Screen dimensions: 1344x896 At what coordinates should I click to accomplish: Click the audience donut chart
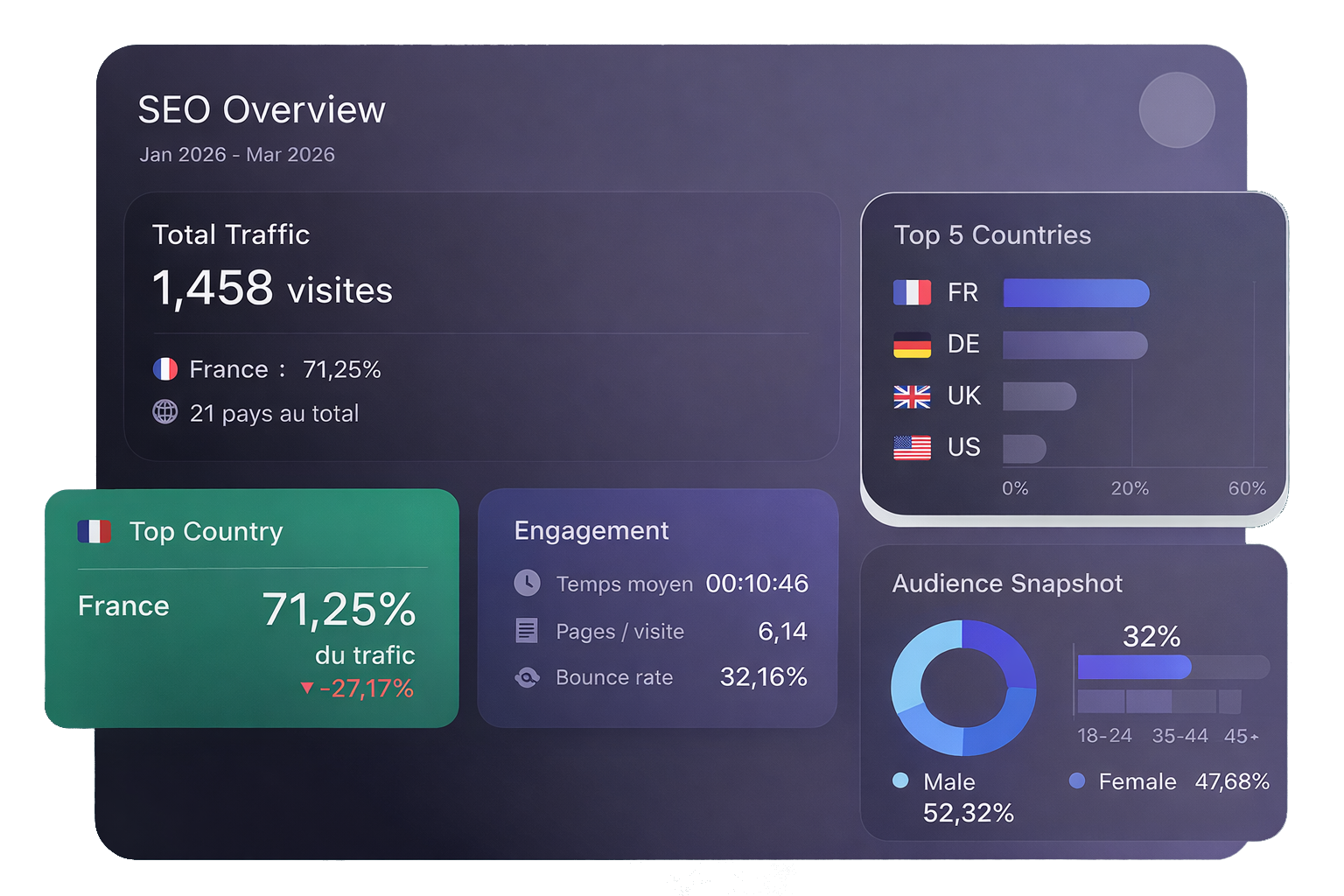coord(963,688)
